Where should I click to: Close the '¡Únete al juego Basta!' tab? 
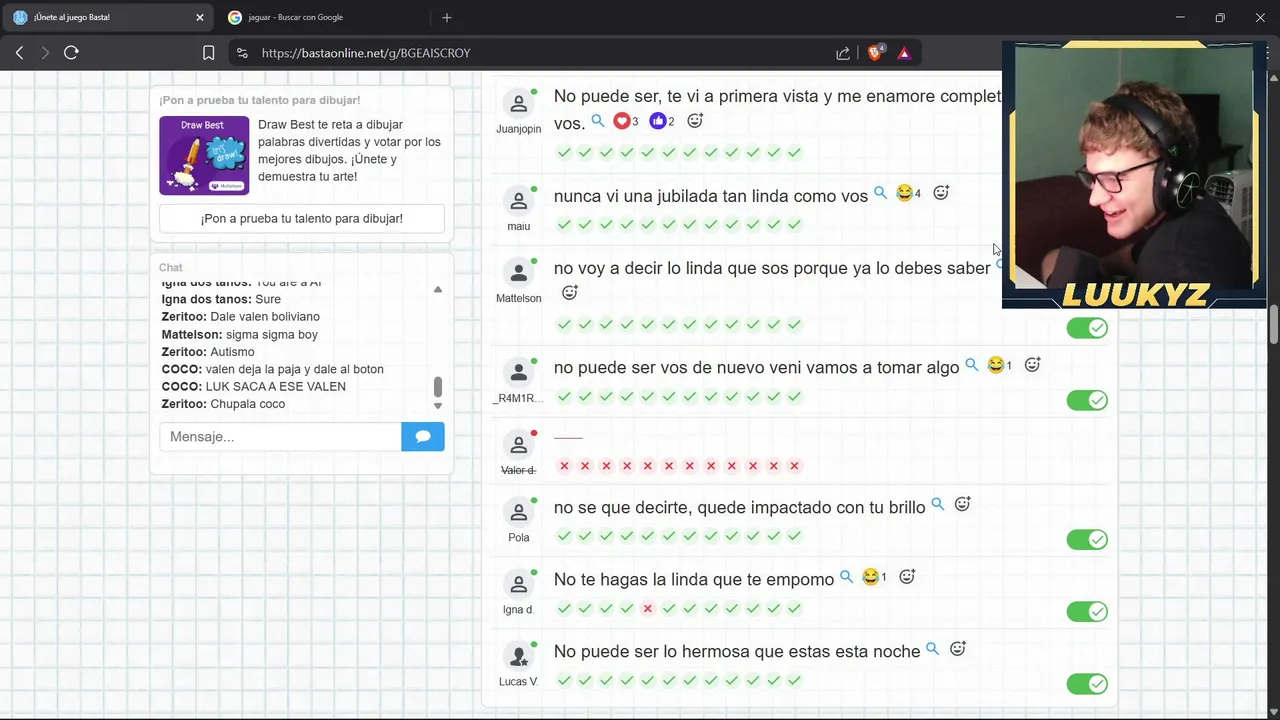coord(199,17)
